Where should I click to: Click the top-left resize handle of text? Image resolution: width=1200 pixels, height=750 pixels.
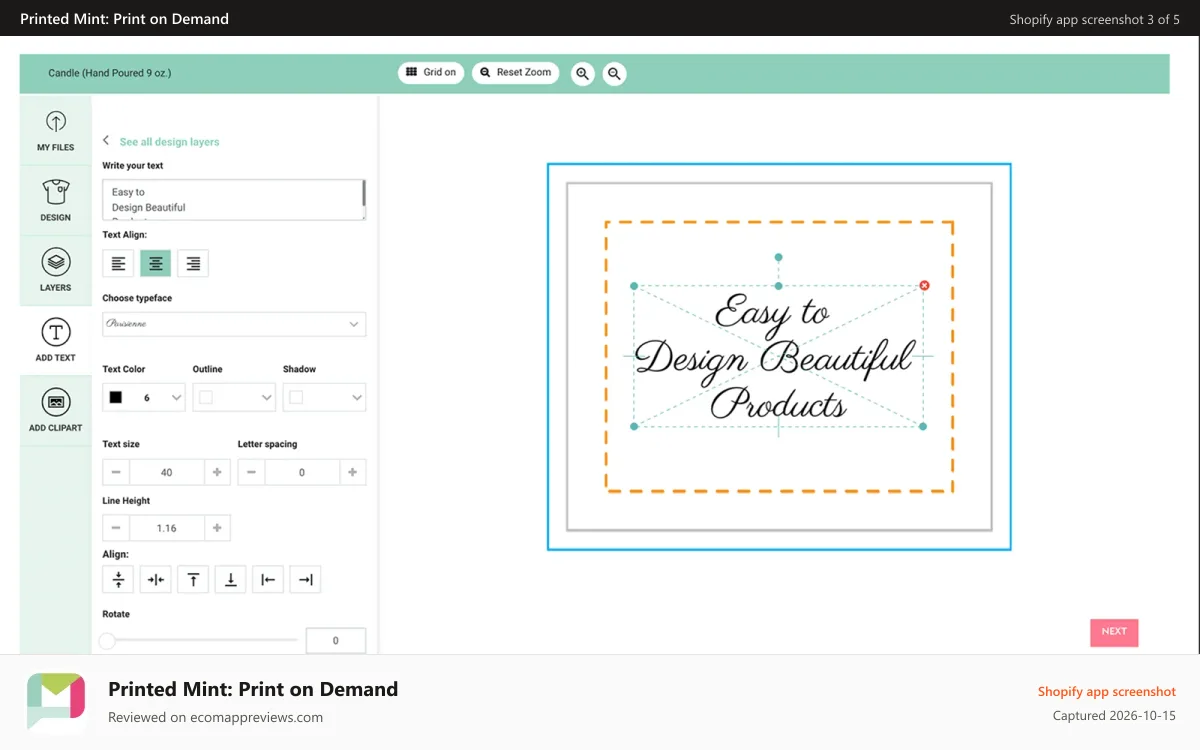coord(634,286)
